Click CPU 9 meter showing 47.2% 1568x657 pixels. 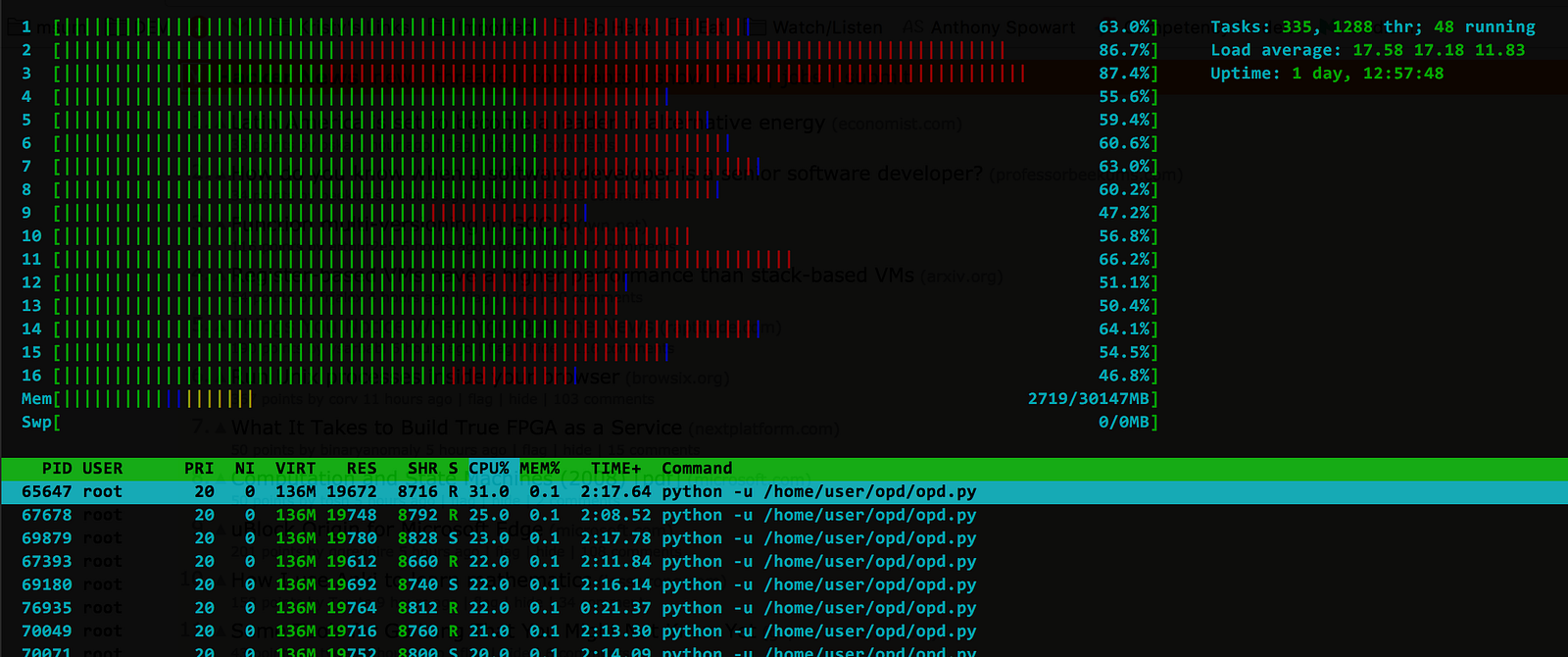tap(590, 213)
